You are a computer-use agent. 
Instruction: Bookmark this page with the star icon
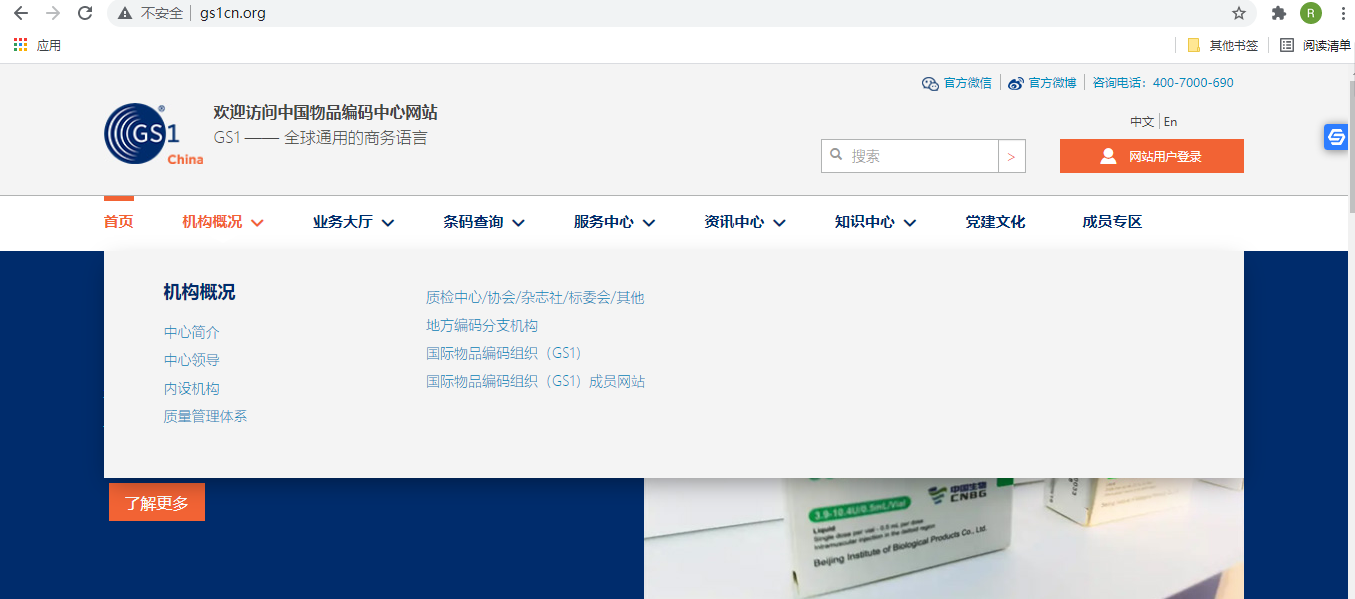[1239, 13]
